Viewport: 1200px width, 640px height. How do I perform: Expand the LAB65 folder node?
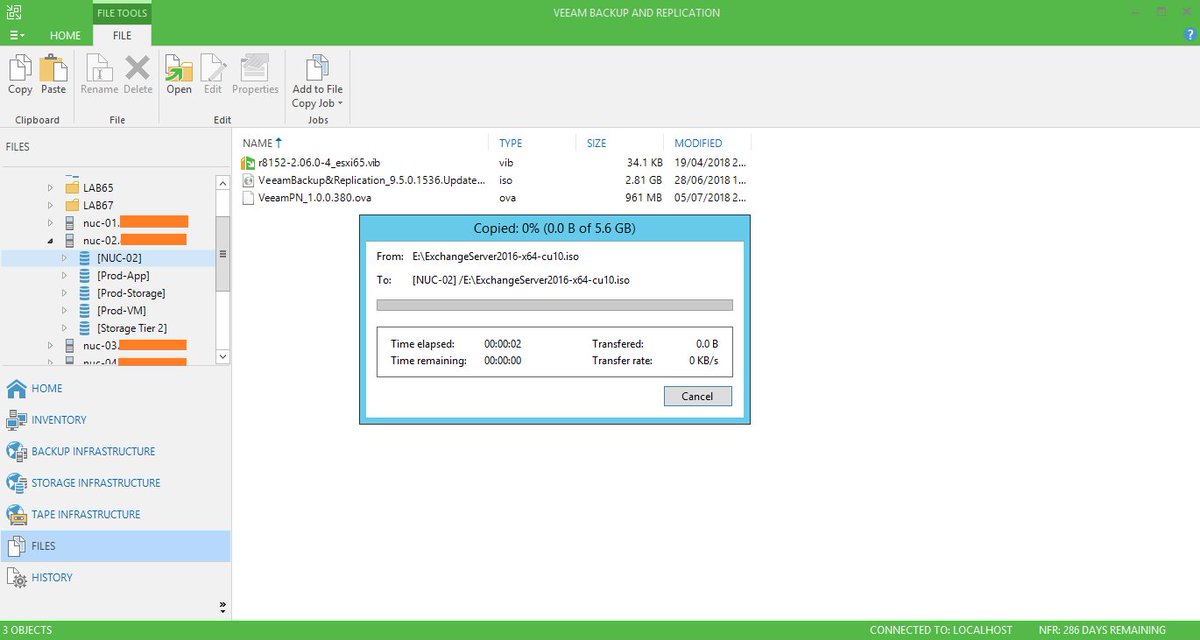click(x=51, y=188)
